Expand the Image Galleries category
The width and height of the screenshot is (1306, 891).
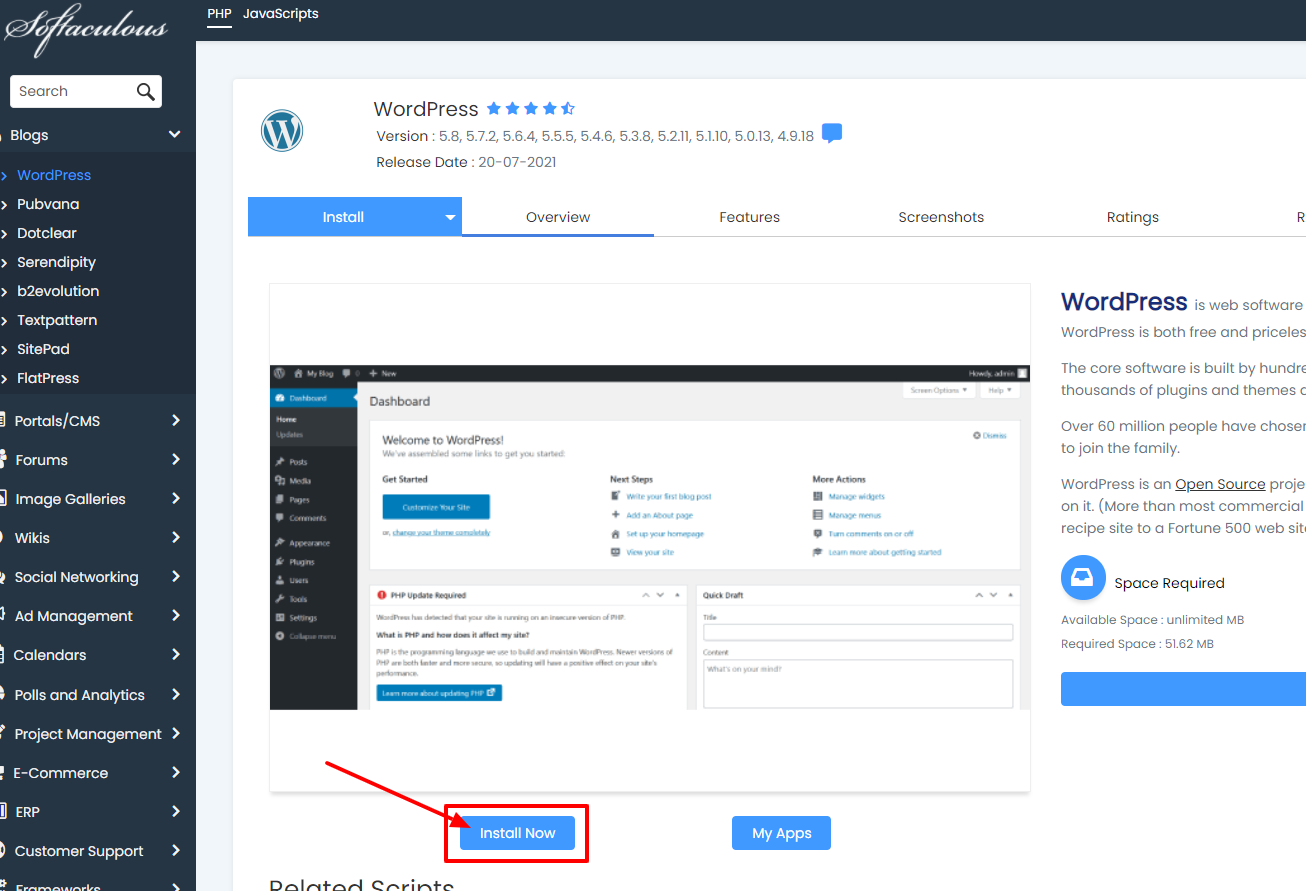coord(98,499)
